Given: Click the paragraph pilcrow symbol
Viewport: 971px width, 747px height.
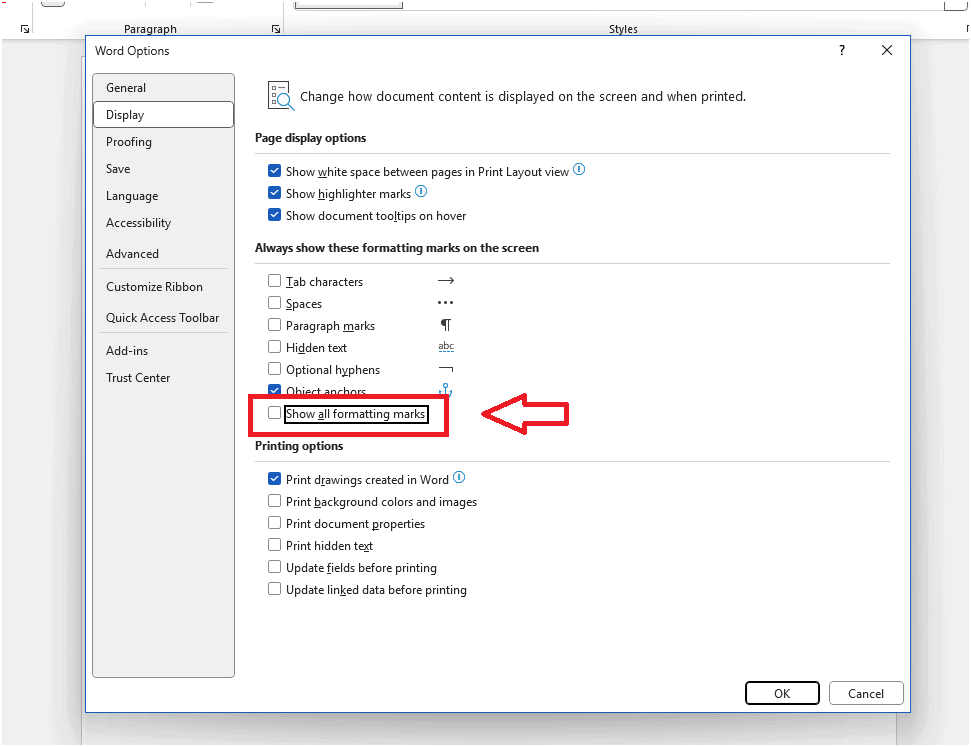Looking at the screenshot, I should coord(446,325).
